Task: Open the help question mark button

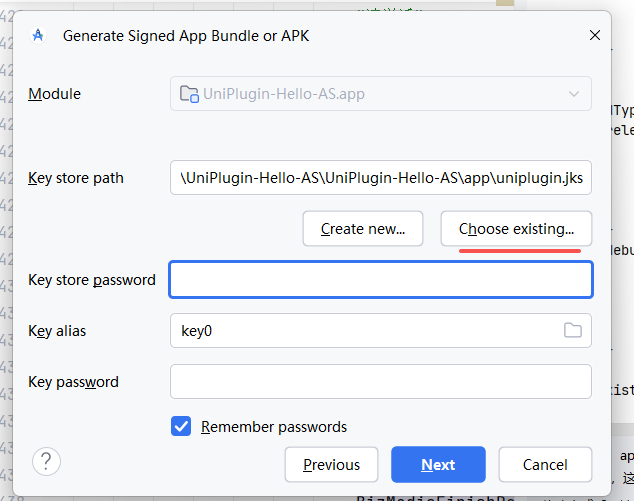Action: (47, 461)
